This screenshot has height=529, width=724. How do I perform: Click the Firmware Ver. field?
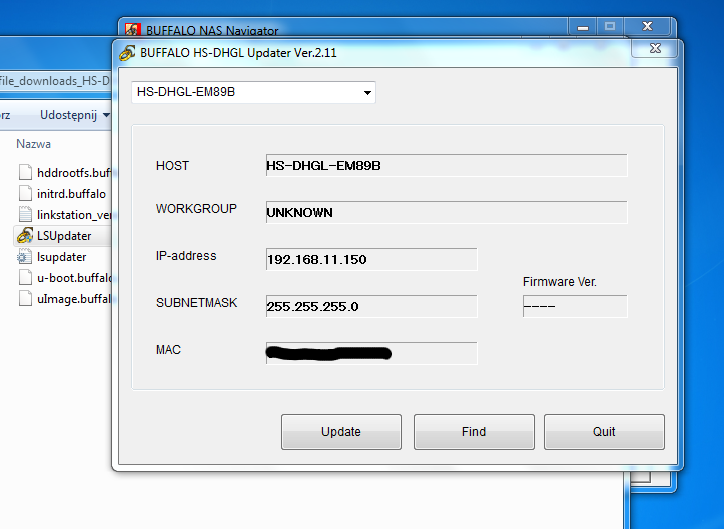[575, 307]
